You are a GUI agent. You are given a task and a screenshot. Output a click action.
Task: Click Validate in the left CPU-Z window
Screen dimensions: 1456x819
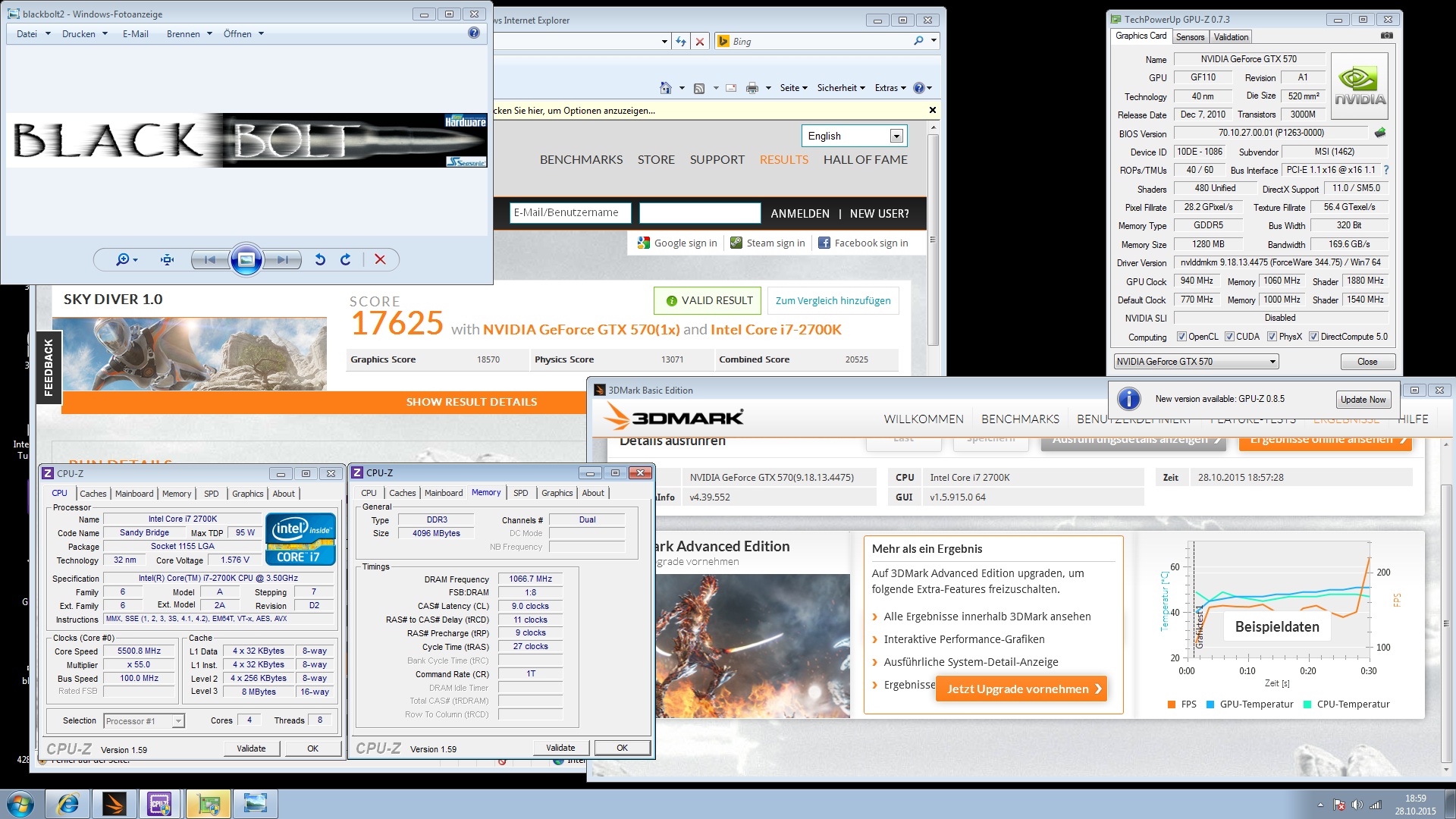(x=251, y=748)
